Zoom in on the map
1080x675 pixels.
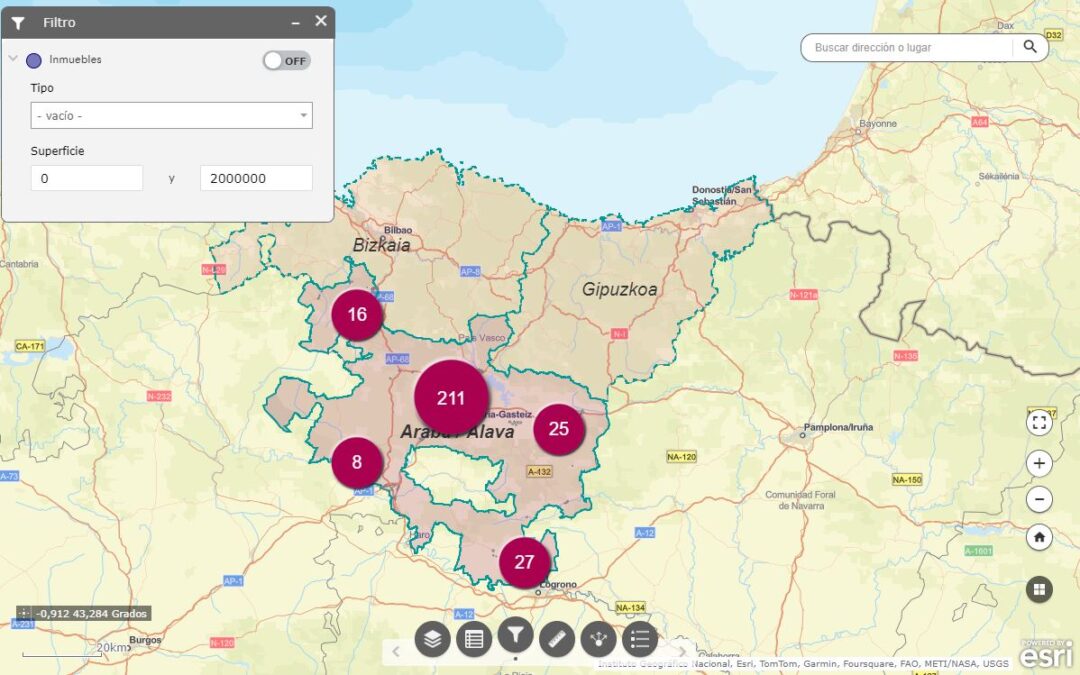(1039, 463)
